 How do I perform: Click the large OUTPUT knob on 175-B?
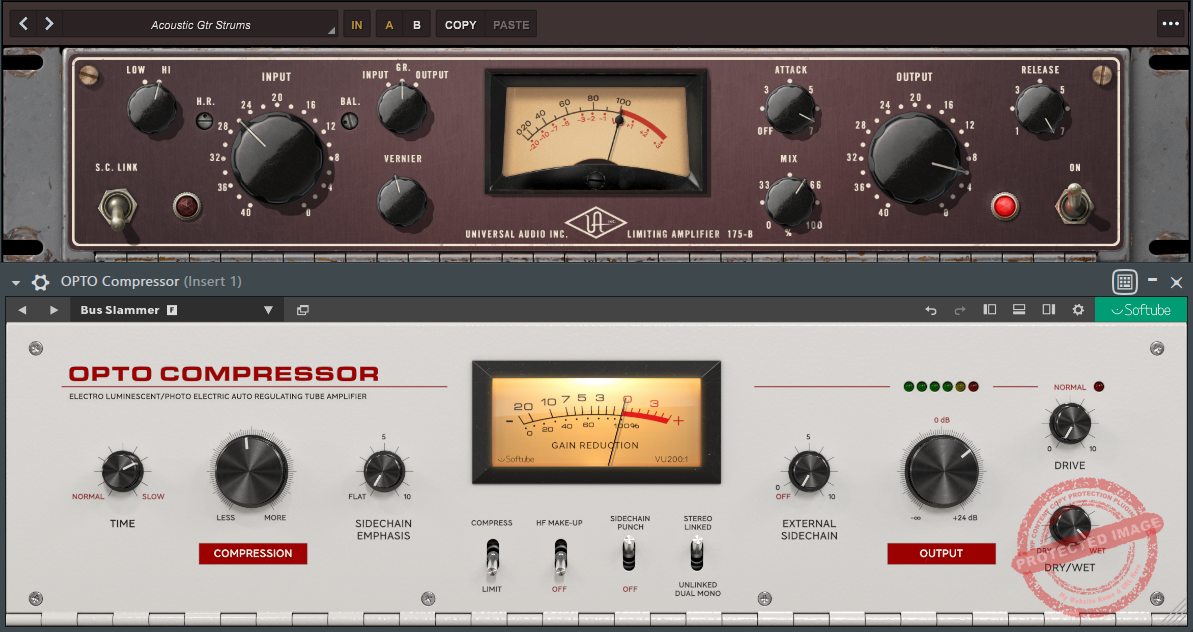[x=915, y=158]
